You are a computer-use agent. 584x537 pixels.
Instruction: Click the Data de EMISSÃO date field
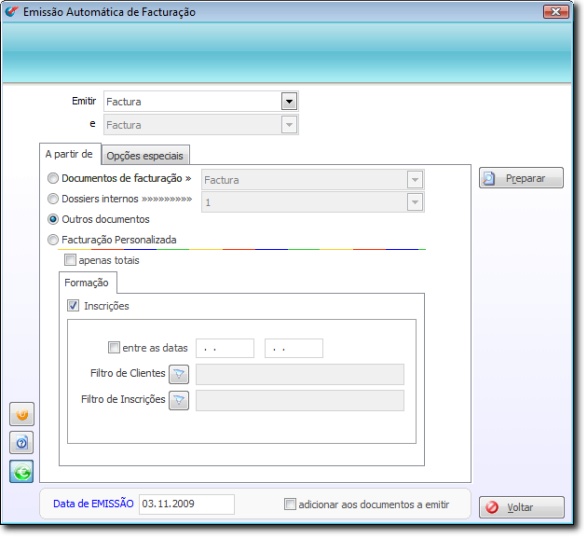coord(187,504)
